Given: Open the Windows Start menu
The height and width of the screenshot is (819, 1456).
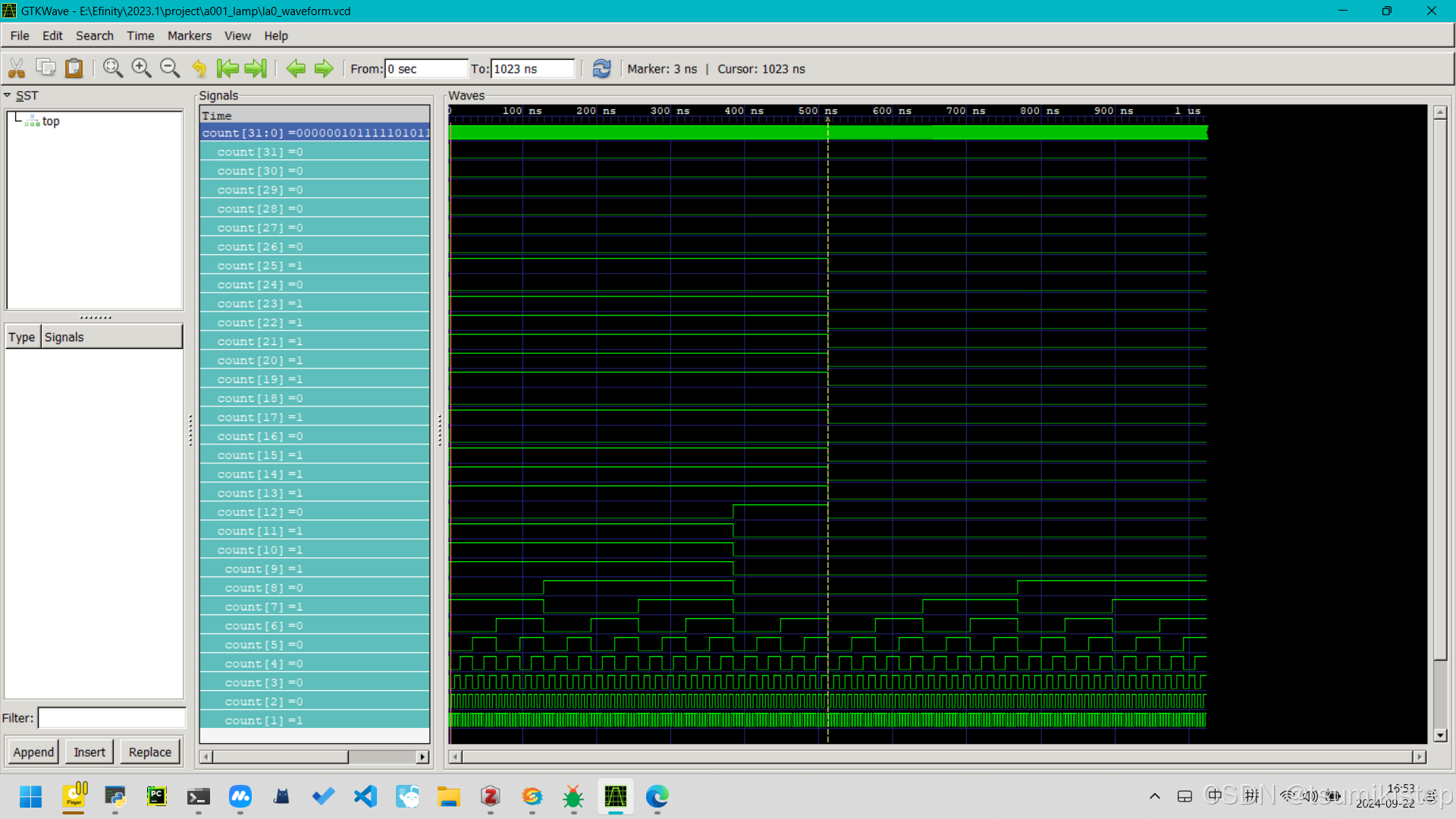Looking at the screenshot, I should pyautogui.click(x=31, y=796).
